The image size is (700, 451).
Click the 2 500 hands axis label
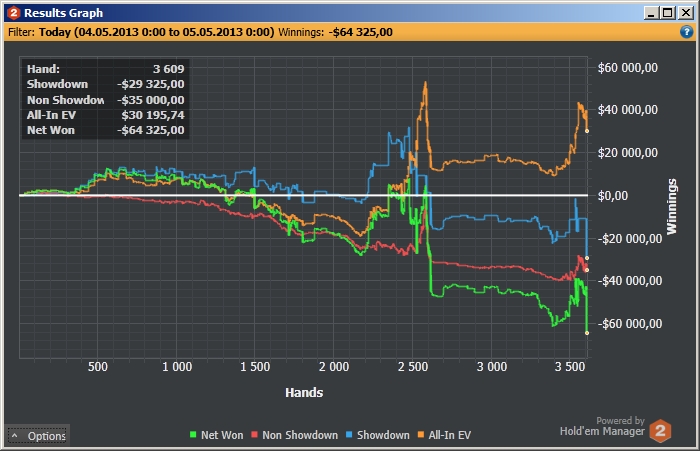point(413,367)
